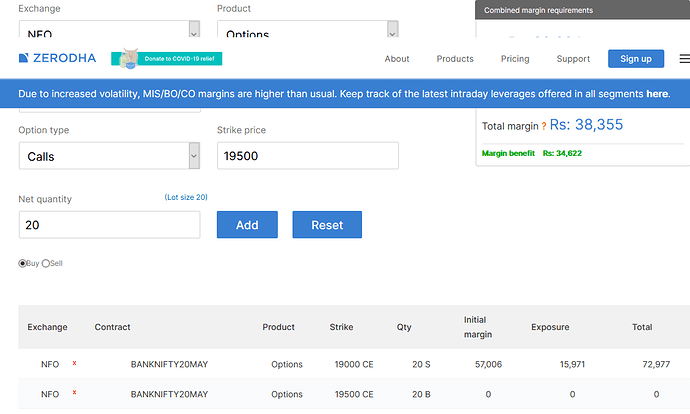This screenshot has height=414, width=690.
Task: Expand the Exchange dropdown showing NFO
Action: (x=109, y=29)
